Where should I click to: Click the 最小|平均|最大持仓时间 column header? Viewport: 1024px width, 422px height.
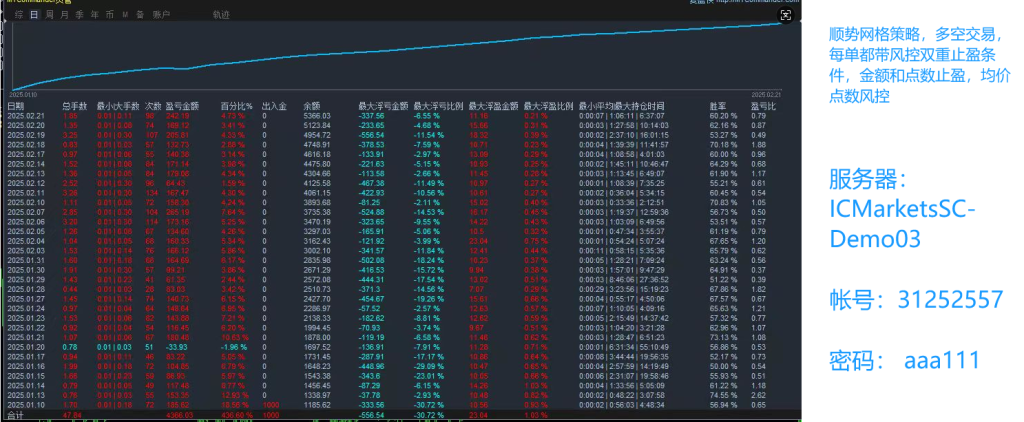[x=622, y=106]
